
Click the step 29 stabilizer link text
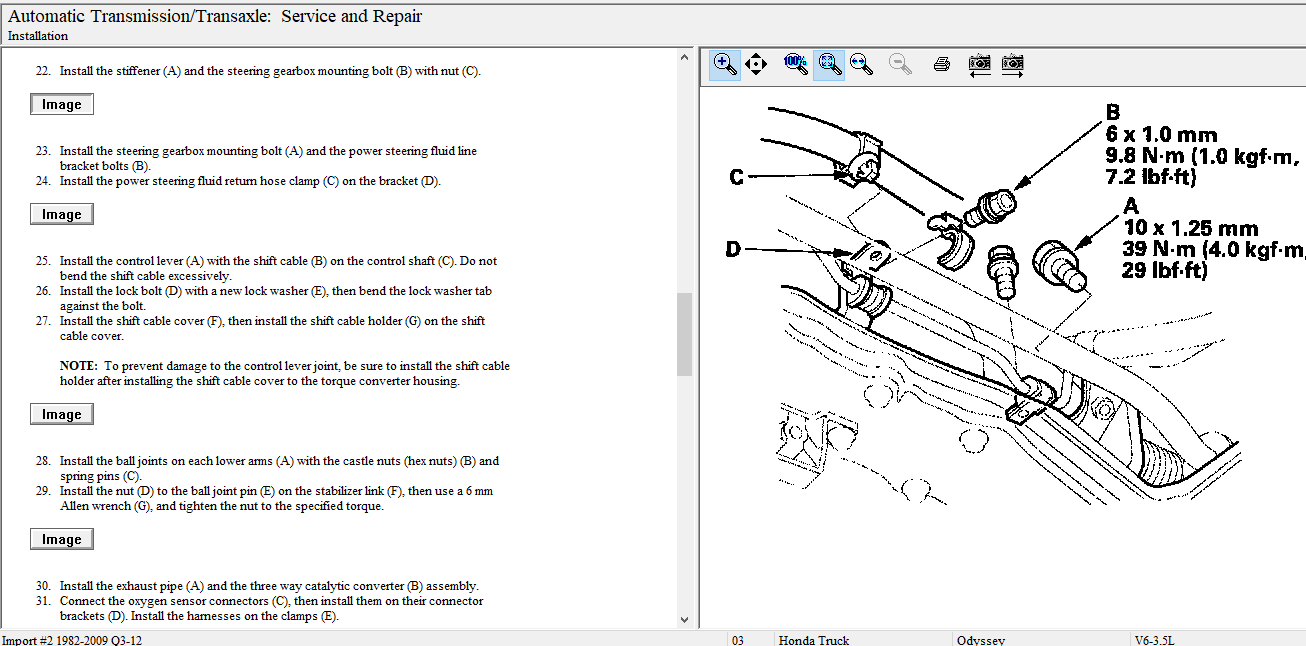(x=276, y=498)
